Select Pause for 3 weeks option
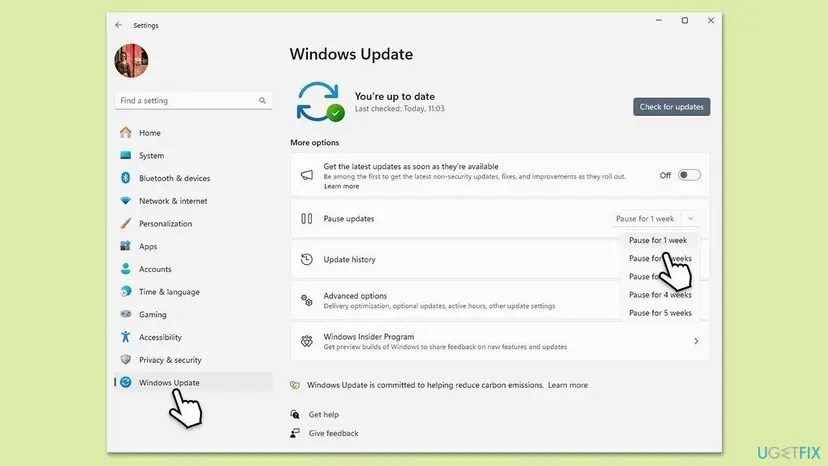The width and height of the screenshot is (828, 466). point(660,276)
